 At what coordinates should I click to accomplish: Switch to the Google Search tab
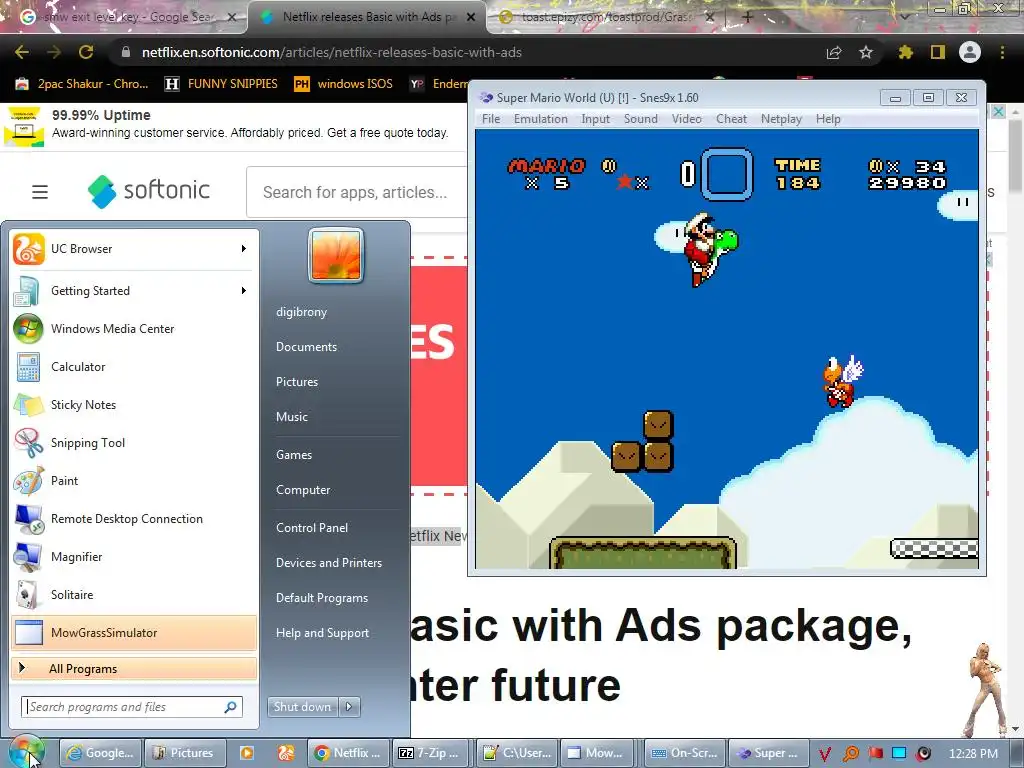124,17
